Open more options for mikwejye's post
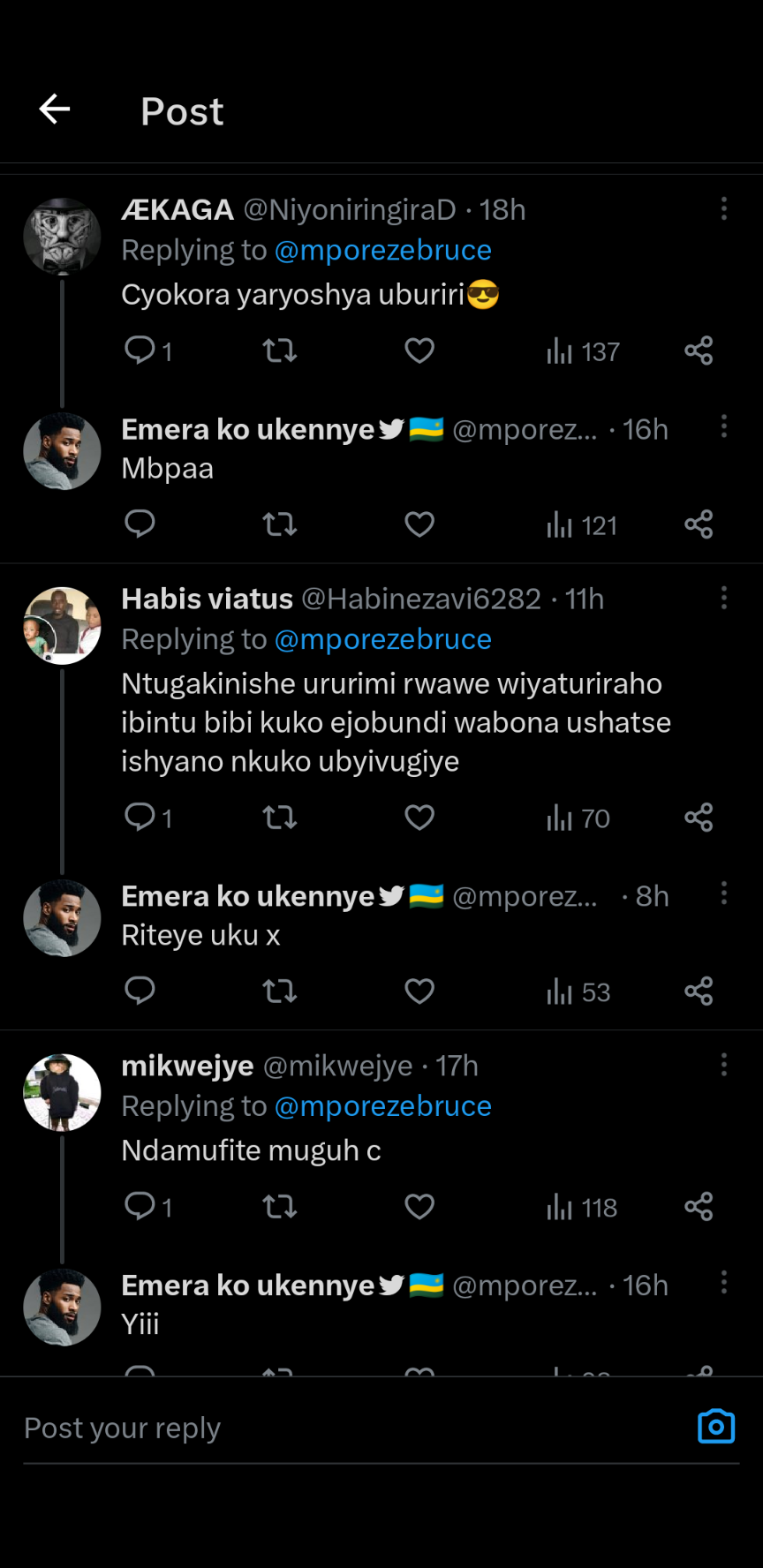This screenshot has width=763, height=1568. click(x=724, y=1065)
